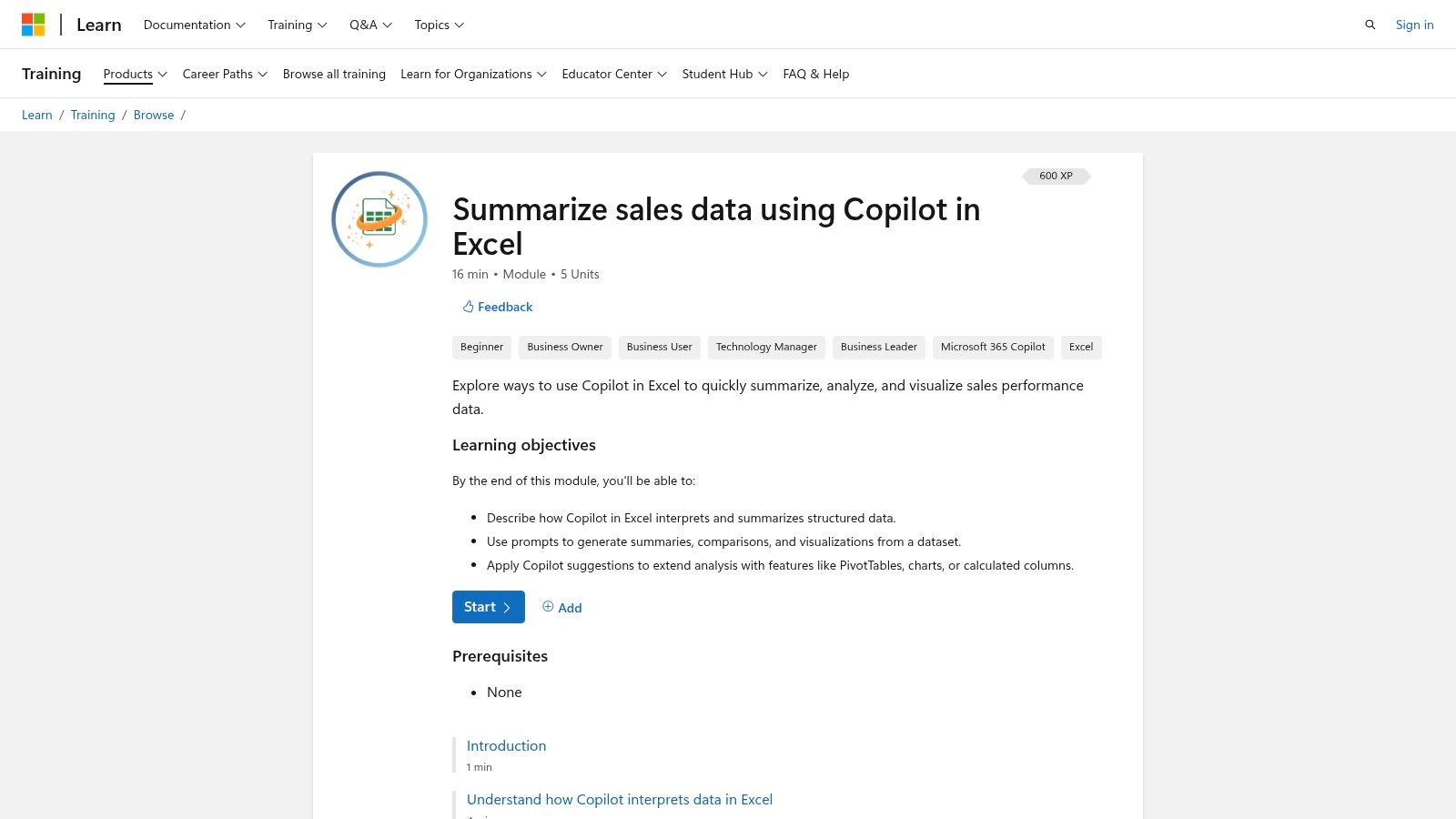The height and width of the screenshot is (819, 1456).
Task: Click the module's Excel badge icon
Action: [379, 218]
